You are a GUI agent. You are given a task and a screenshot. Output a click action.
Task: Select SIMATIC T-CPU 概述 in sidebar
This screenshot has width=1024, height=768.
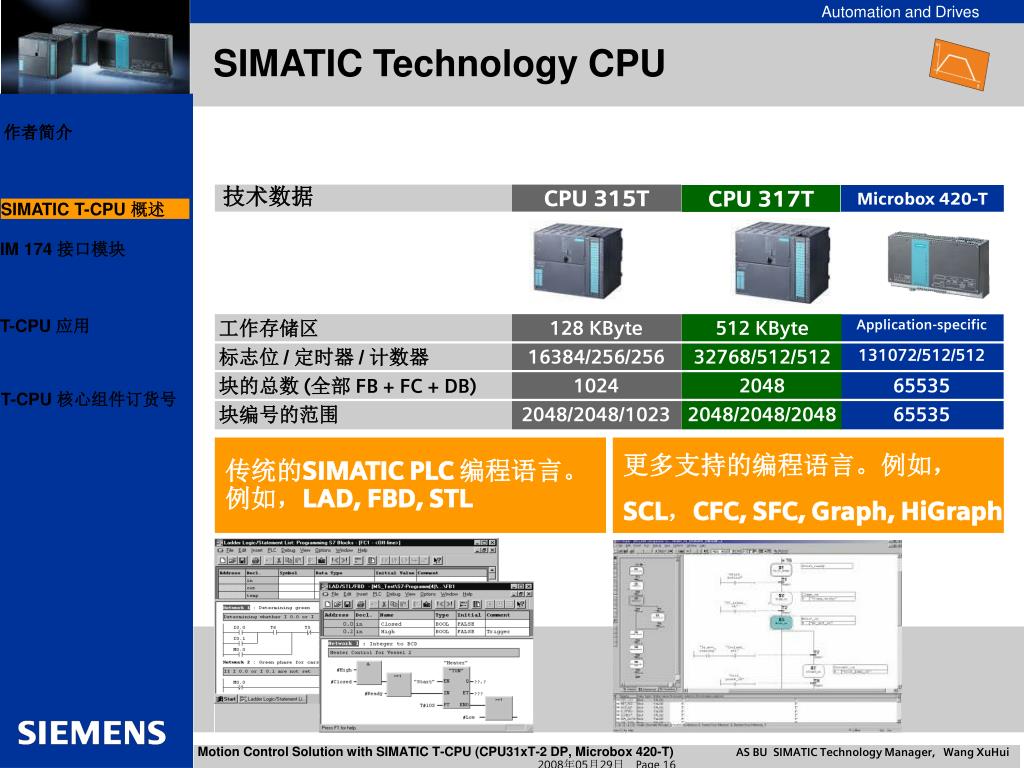point(95,209)
